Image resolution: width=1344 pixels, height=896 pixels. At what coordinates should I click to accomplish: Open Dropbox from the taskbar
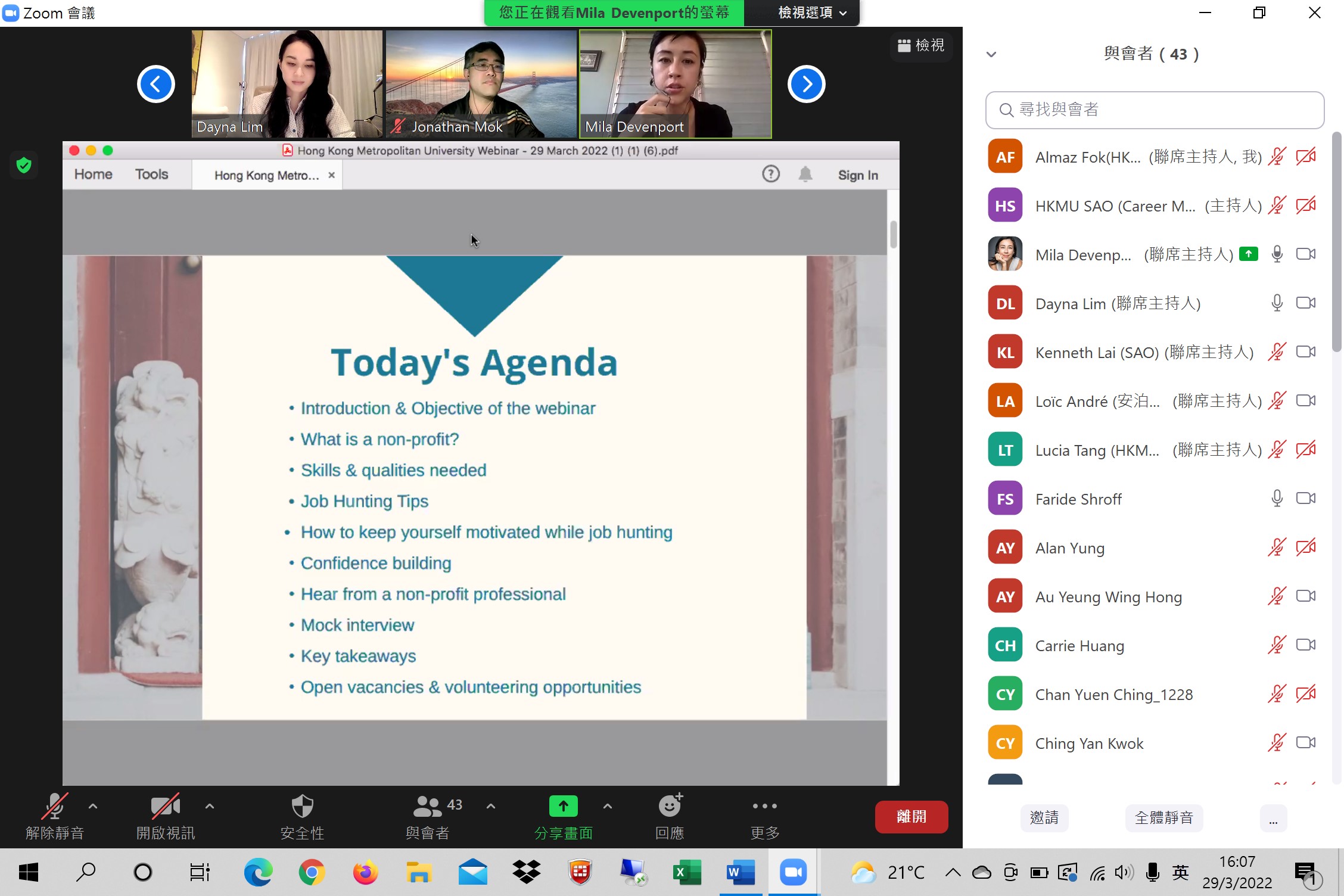pyautogui.click(x=527, y=873)
